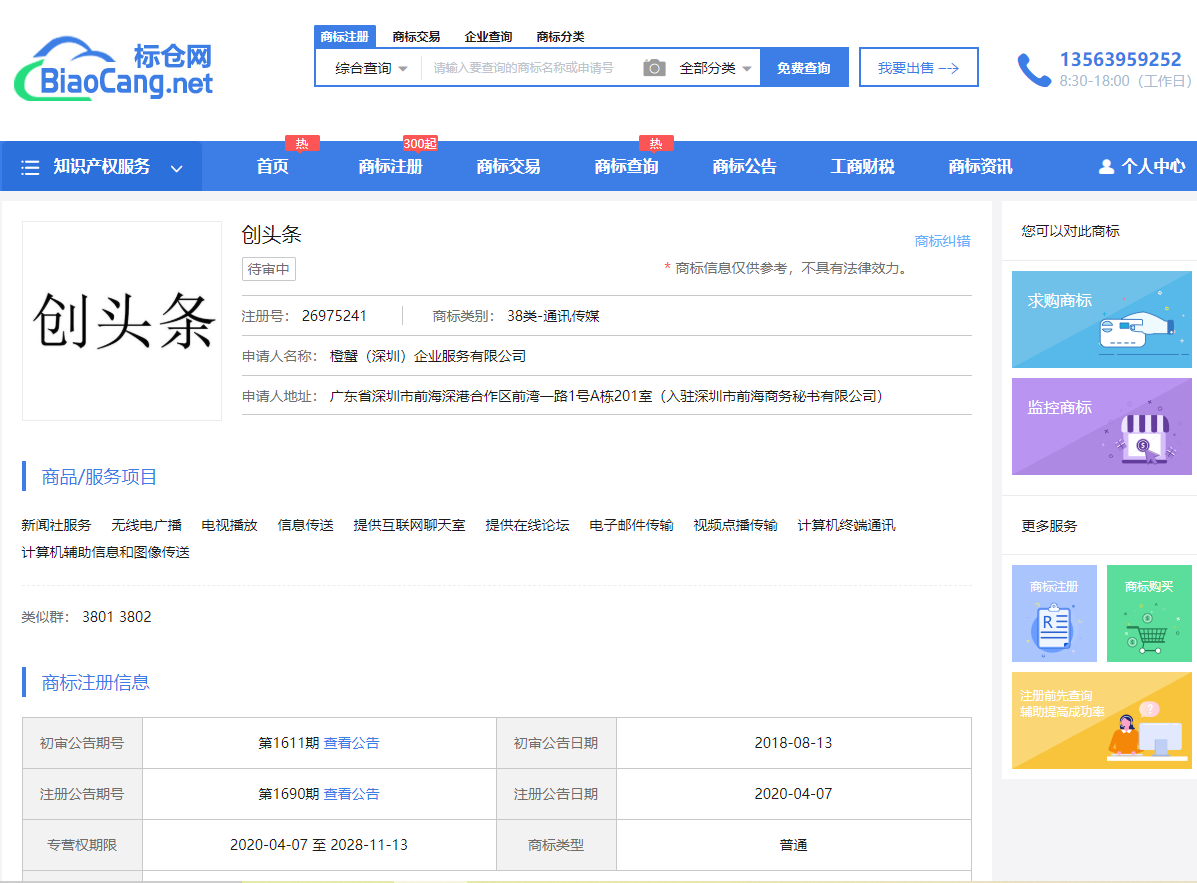Select the 商标分类 search tab
The height and width of the screenshot is (883, 1197).
click(x=560, y=37)
